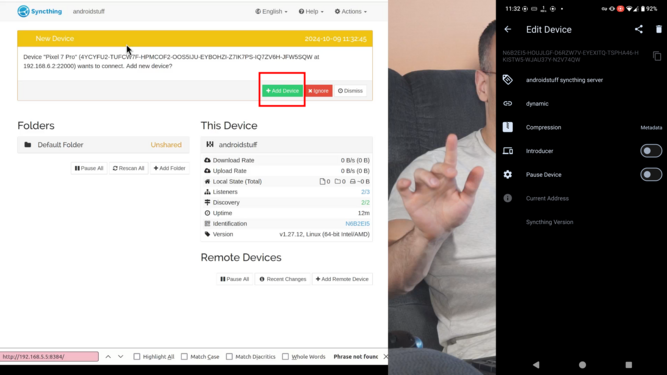Image resolution: width=667 pixels, height=375 pixels.
Task: Toggle the Pause Device switch
Action: 651,175
